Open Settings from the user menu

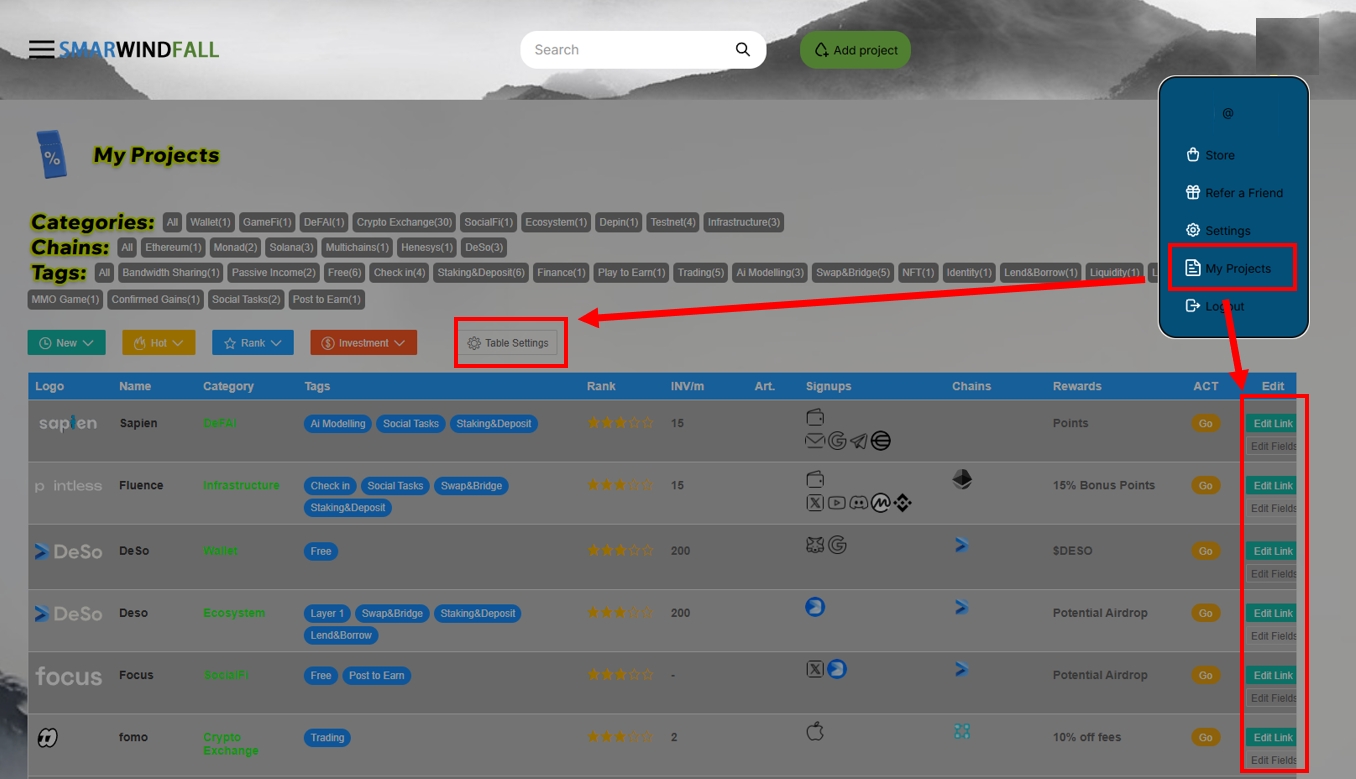point(1218,231)
